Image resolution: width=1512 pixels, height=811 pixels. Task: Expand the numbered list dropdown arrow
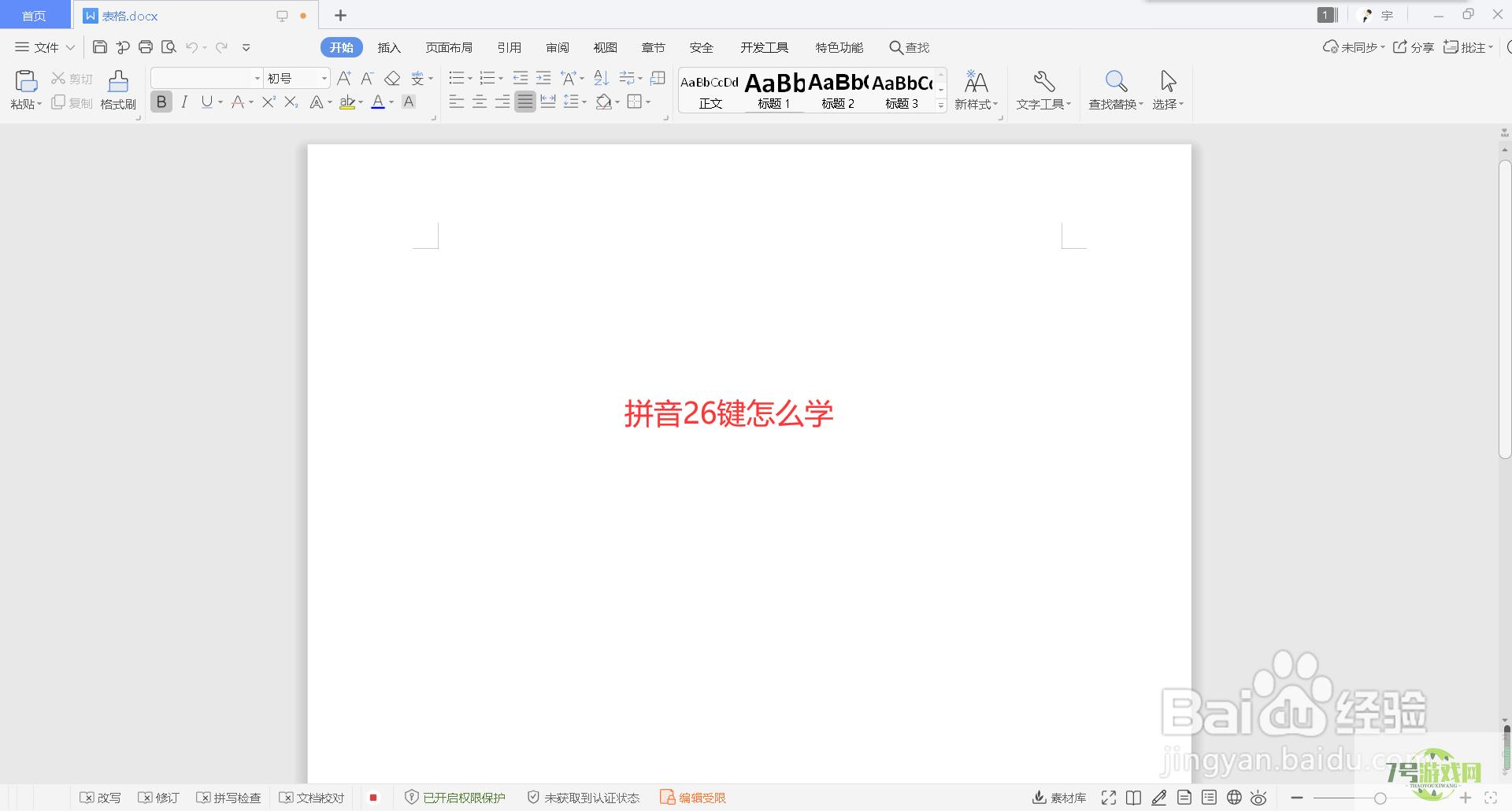pyautogui.click(x=501, y=78)
